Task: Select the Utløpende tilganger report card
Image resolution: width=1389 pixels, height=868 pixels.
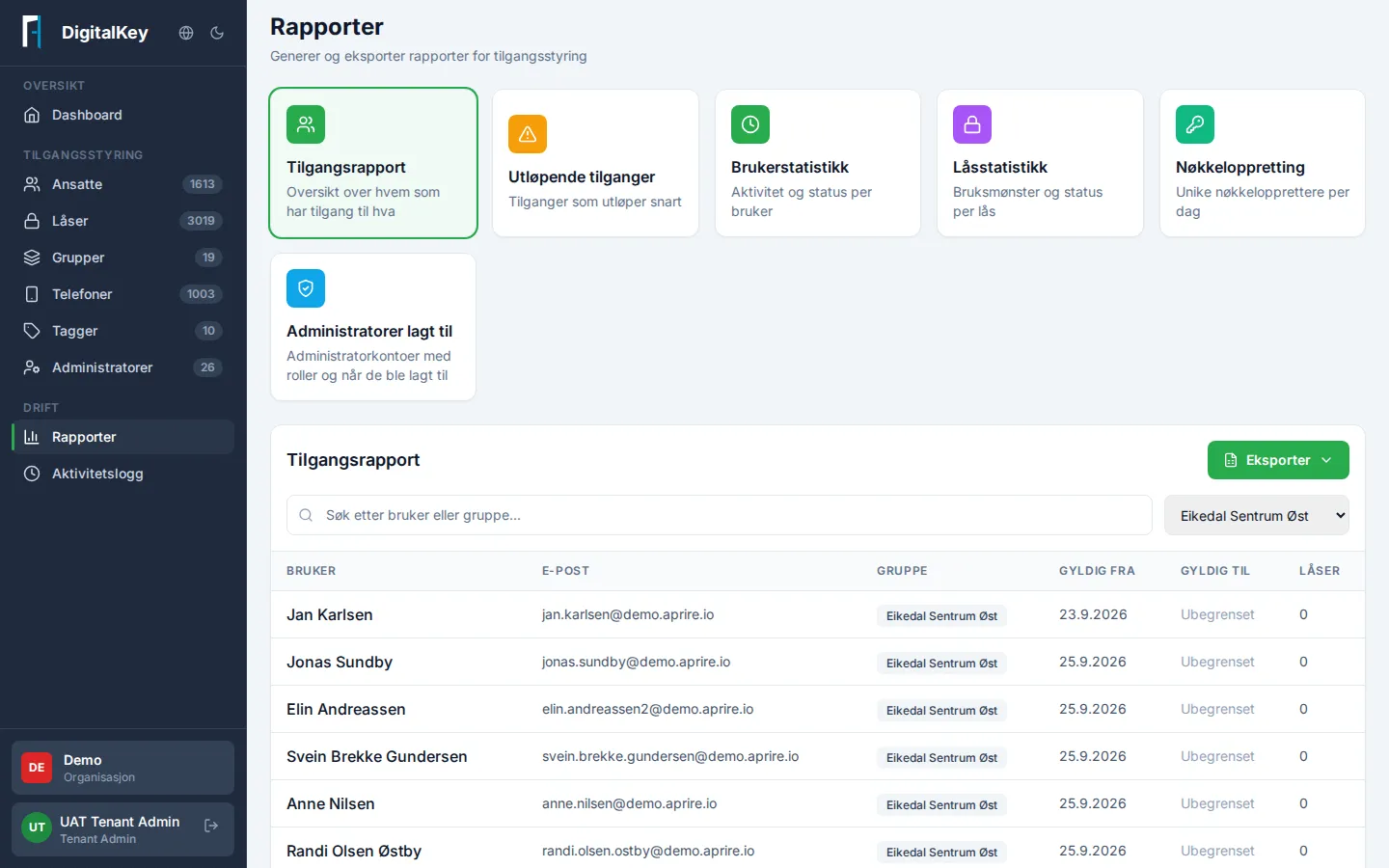Action: (595, 163)
